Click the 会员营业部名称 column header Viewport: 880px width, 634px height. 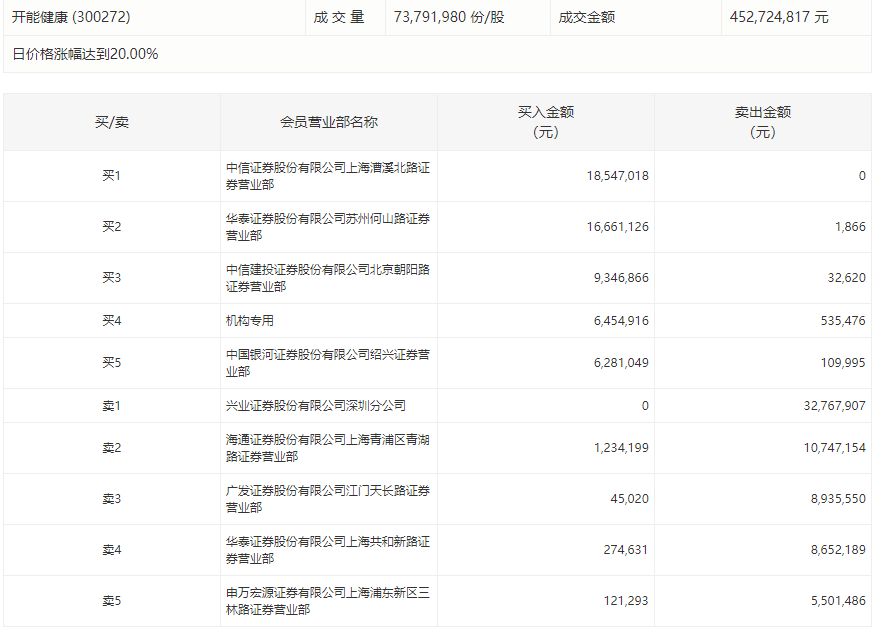329,122
